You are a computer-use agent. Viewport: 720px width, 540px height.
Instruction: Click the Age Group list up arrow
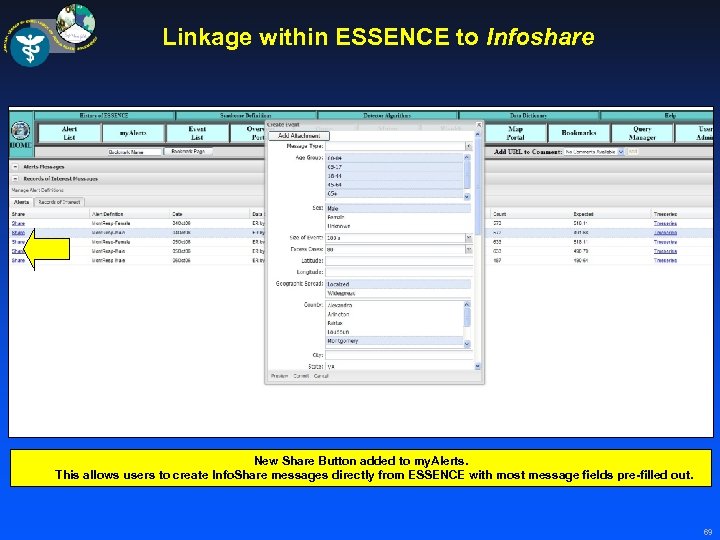pos(467,157)
